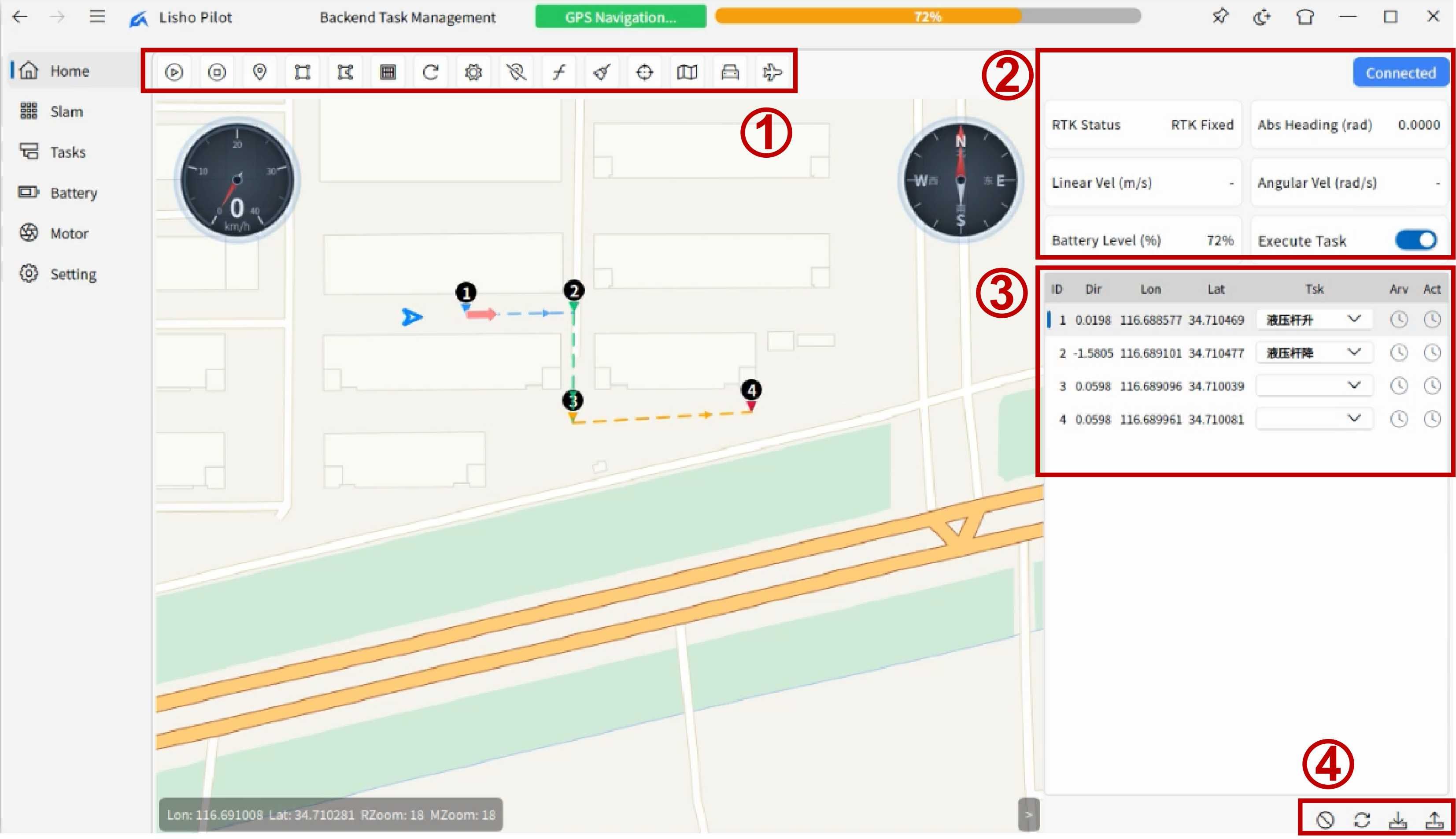Select the crosshair target tool
Screen dimensions: 1456x839
pyautogui.click(x=644, y=72)
